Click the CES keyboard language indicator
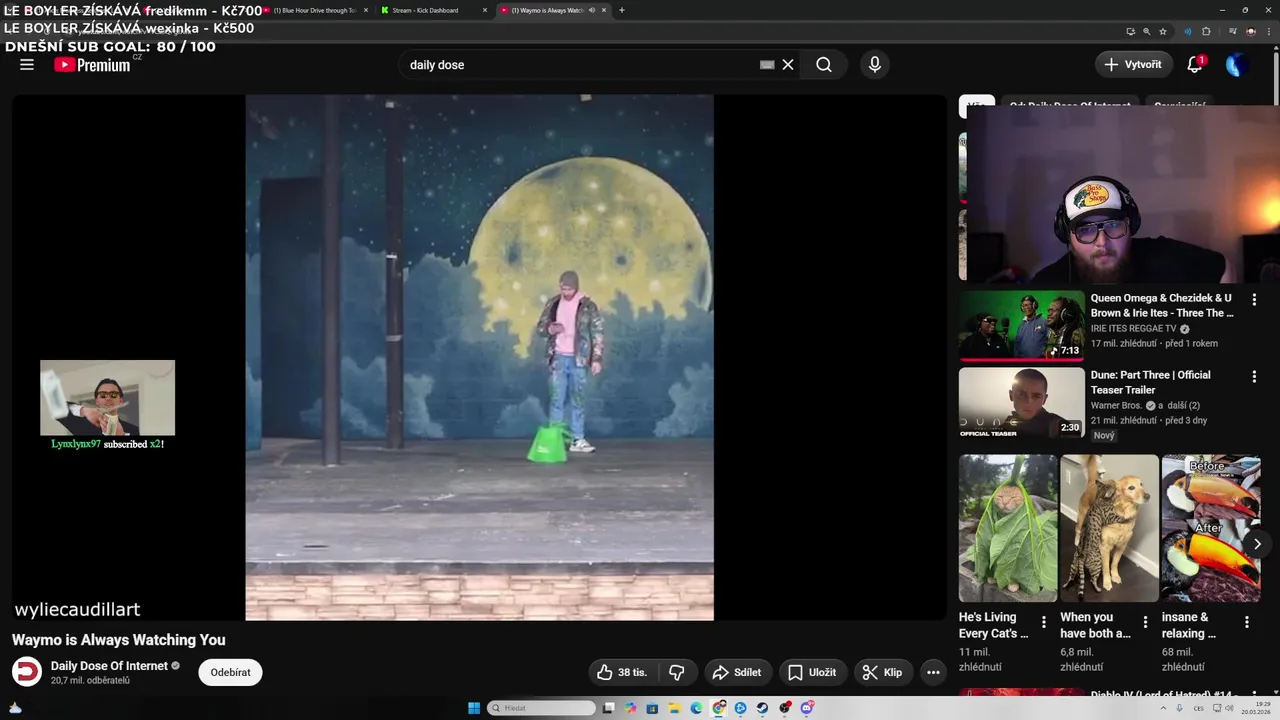The width and height of the screenshot is (1280, 720). [1199, 708]
